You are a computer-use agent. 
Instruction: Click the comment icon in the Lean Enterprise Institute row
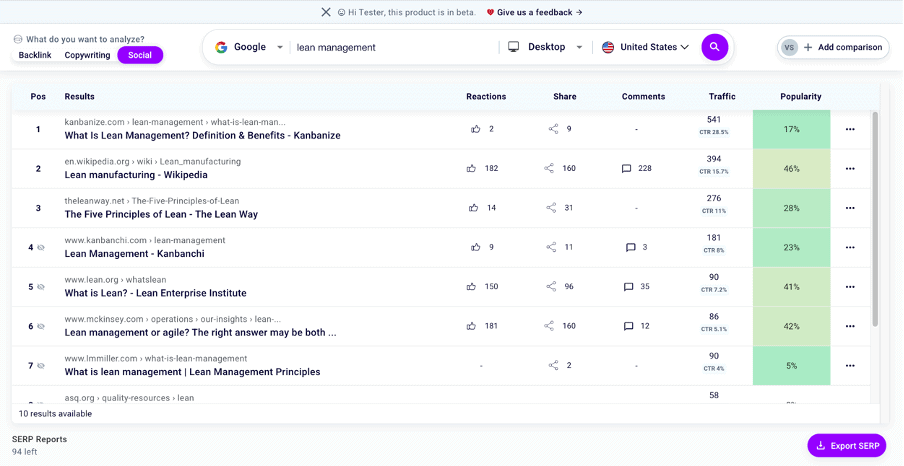[628, 287]
